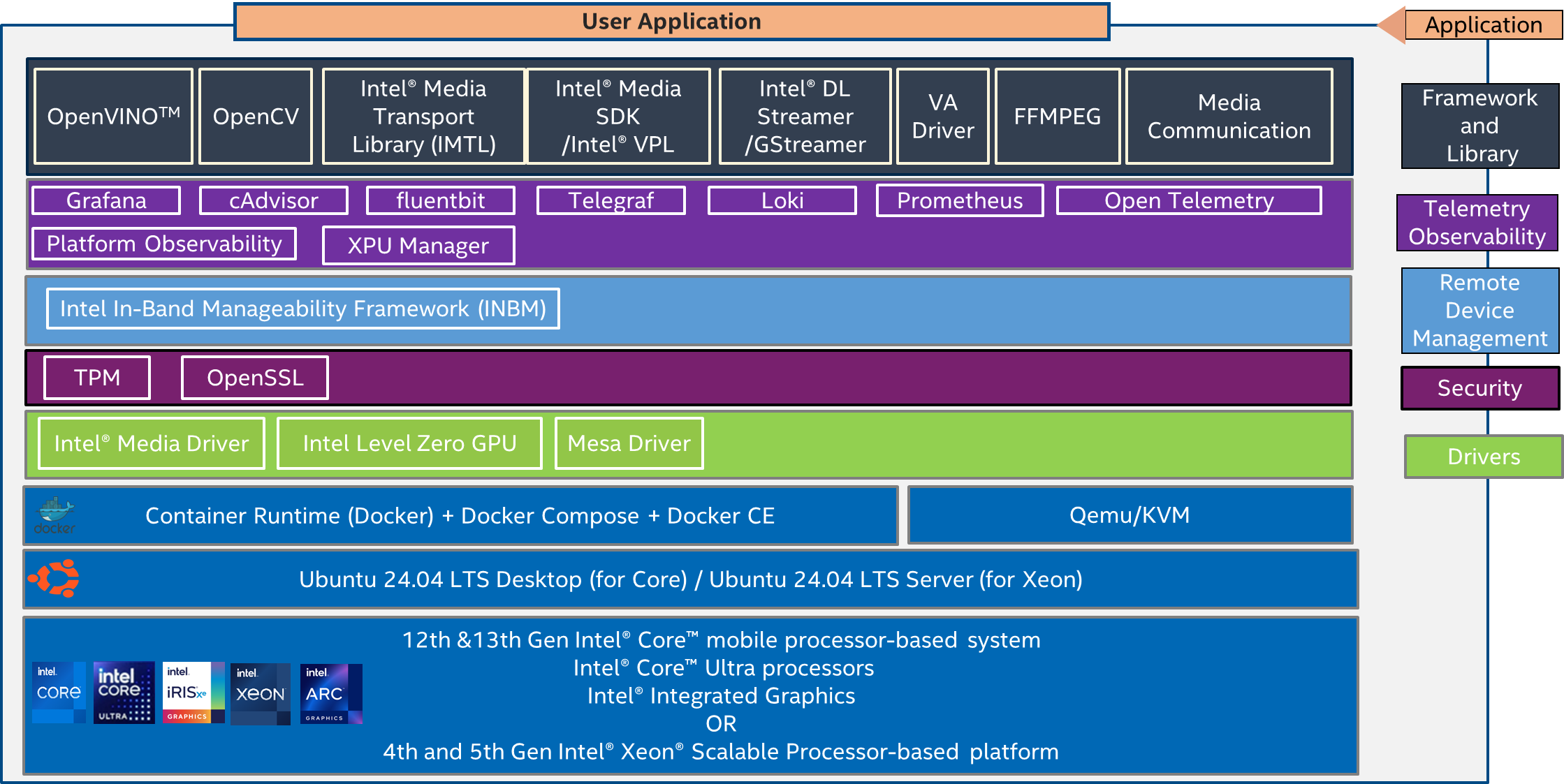Click the cAdvisor box
The image size is (1564, 784).
coord(274,200)
